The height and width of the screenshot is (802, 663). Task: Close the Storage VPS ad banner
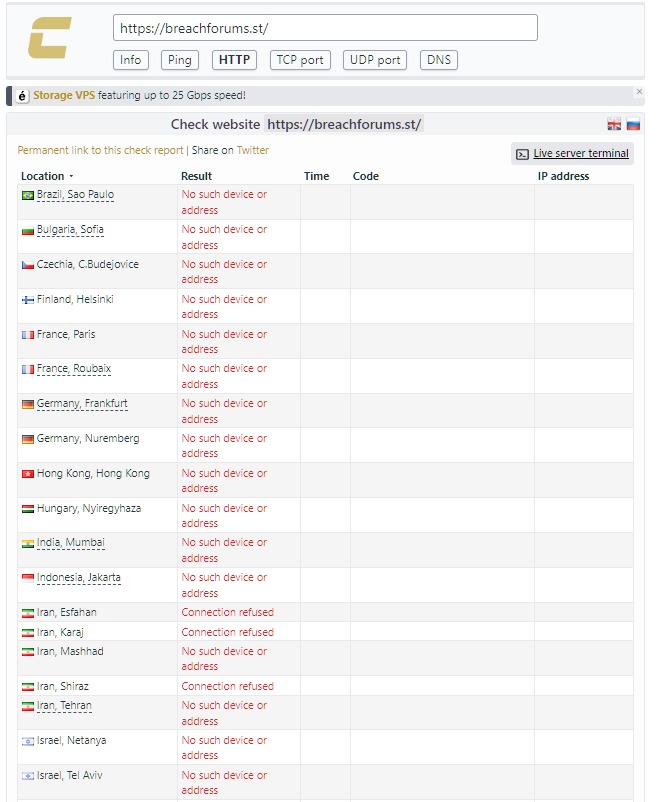640,92
